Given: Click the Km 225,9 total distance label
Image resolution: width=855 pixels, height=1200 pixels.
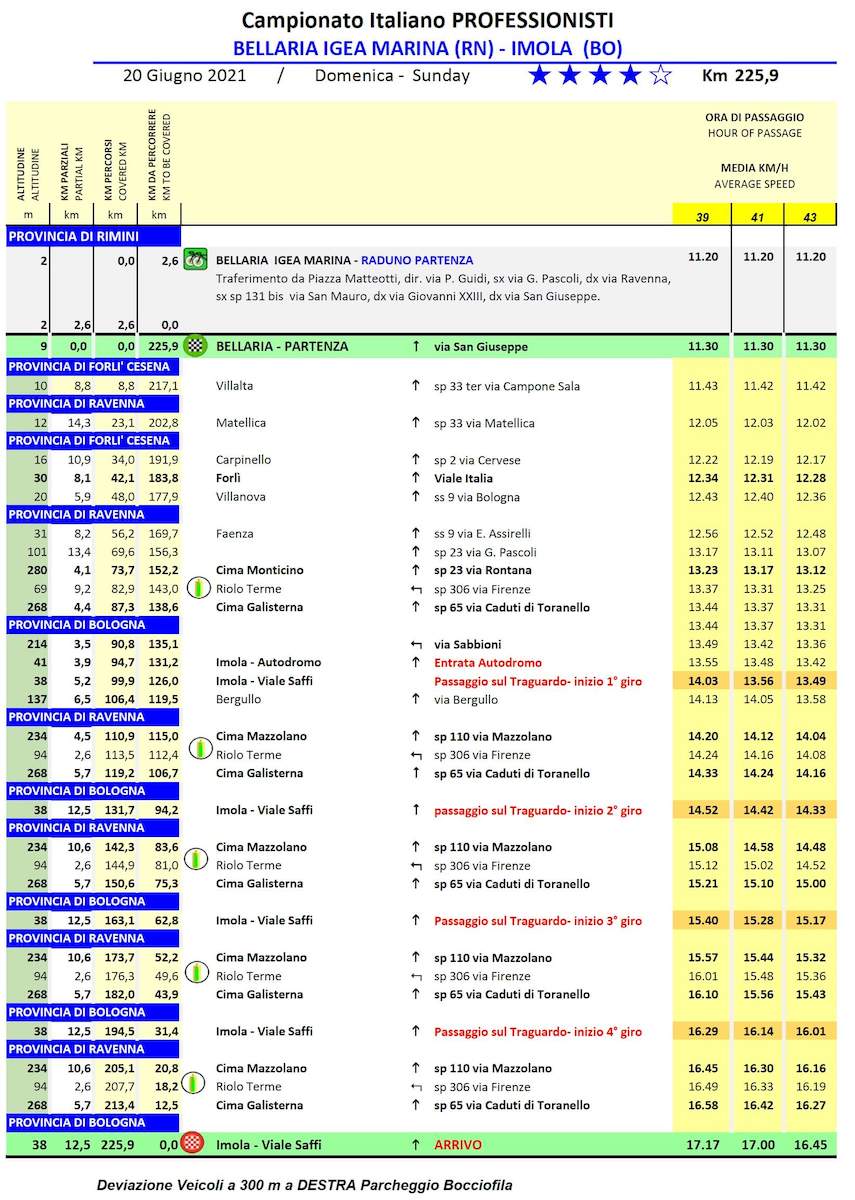Looking at the screenshot, I should click(x=741, y=76).
